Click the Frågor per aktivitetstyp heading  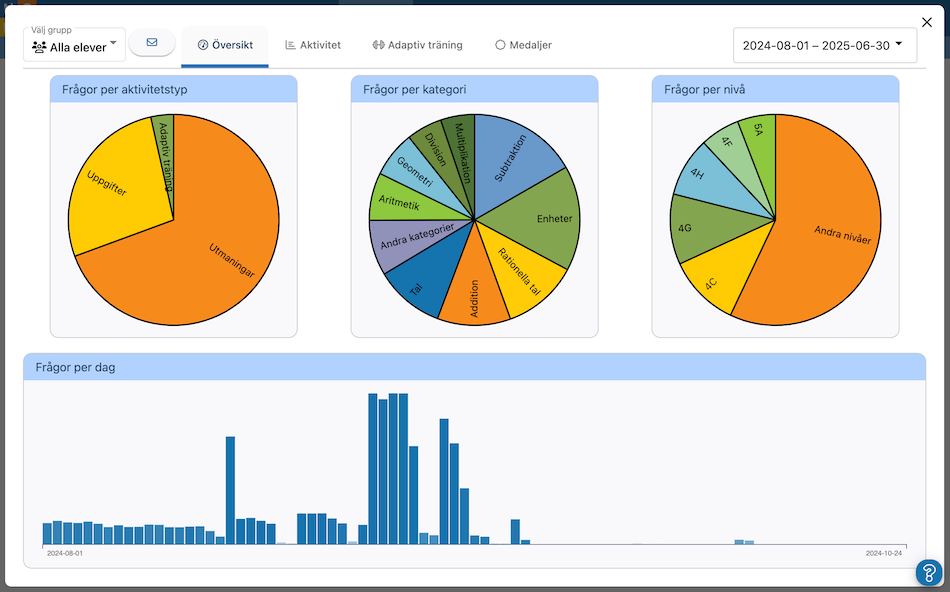pos(125,90)
